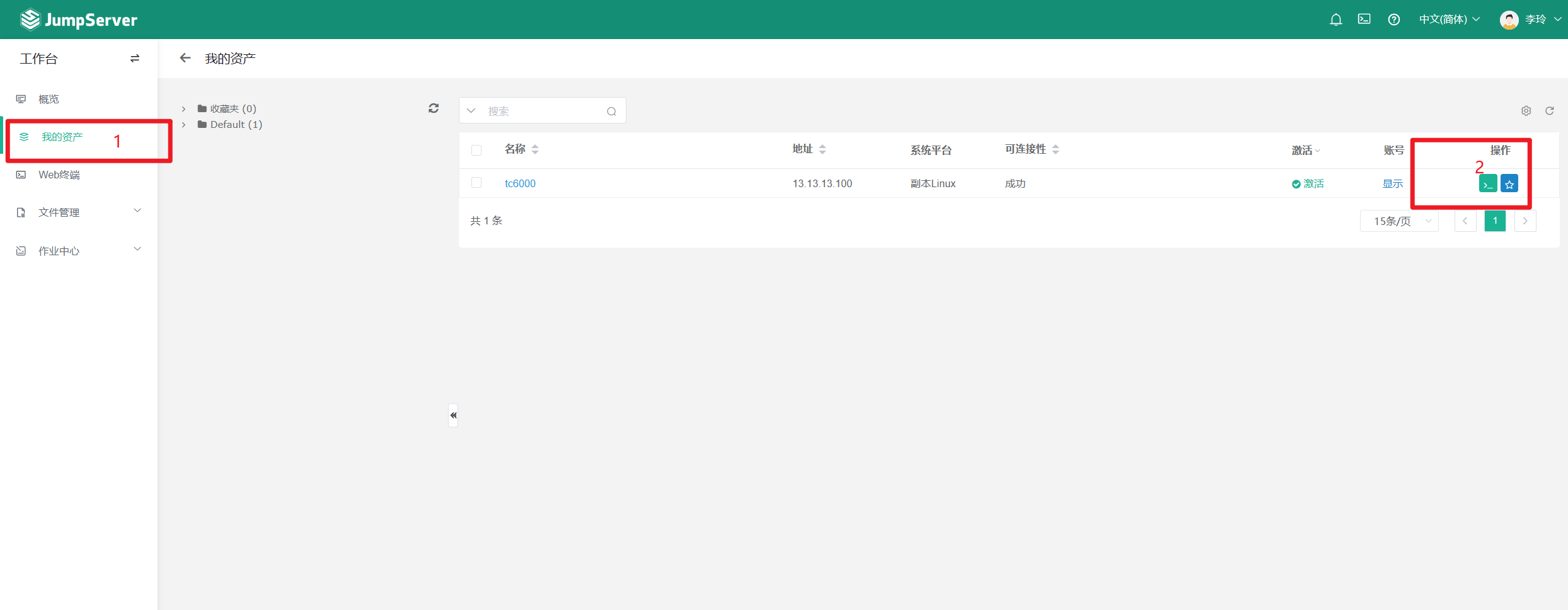Click the 搜索 search input field
Image resolution: width=1568 pixels, height=610 pixels.
542,111
